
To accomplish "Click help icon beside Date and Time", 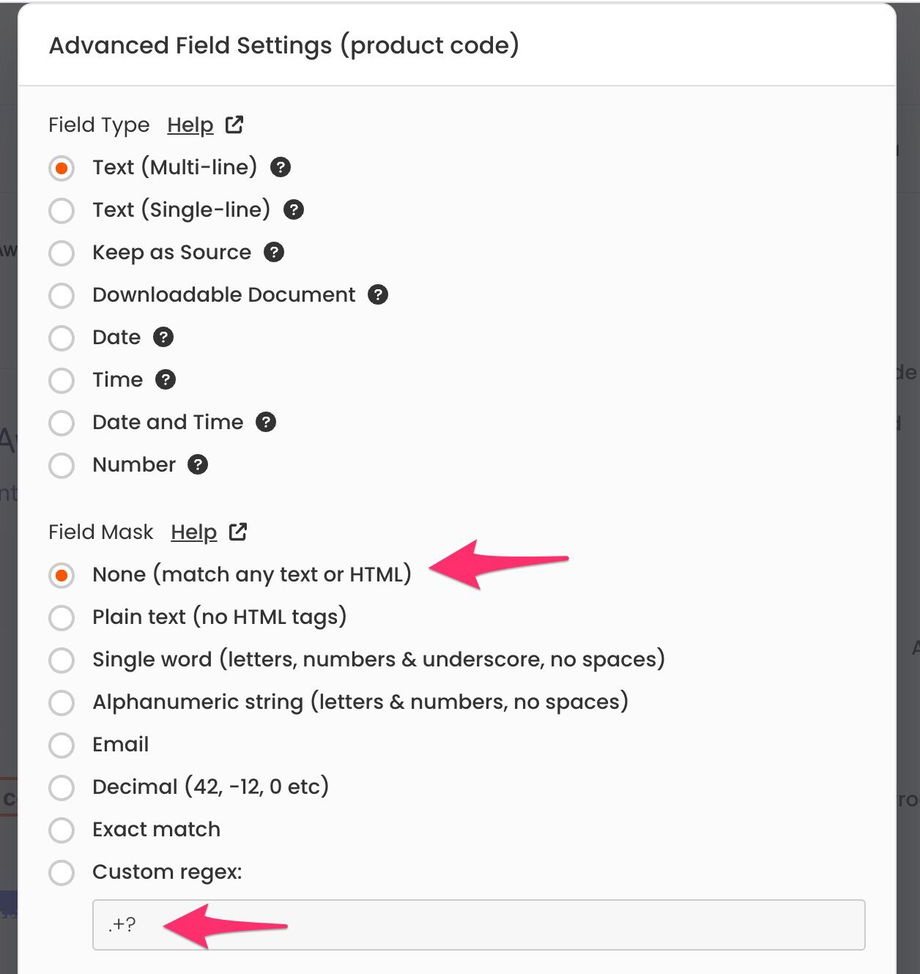I will (266, 422).
